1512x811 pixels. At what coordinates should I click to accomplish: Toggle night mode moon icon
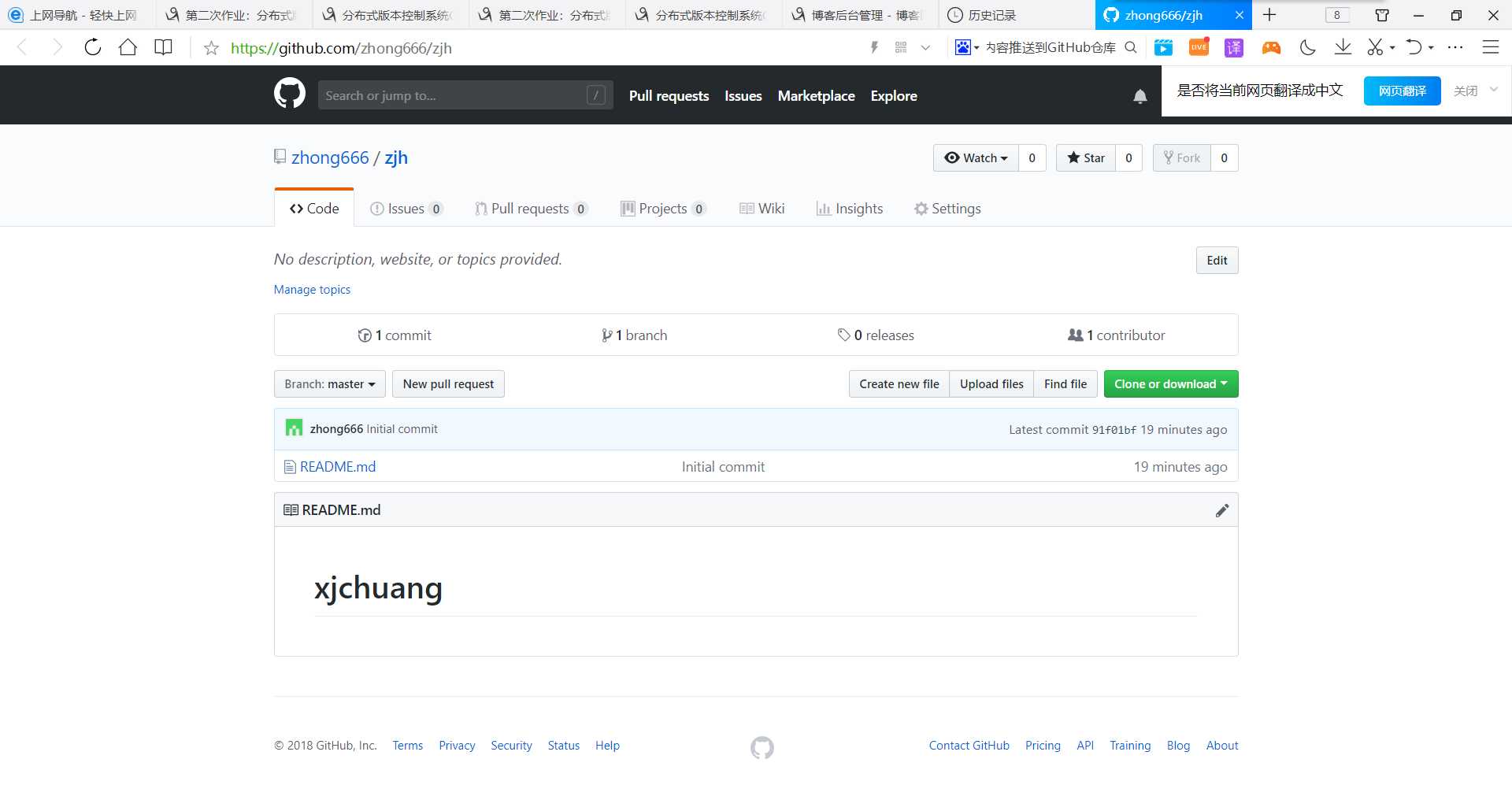click(1307, 47)
